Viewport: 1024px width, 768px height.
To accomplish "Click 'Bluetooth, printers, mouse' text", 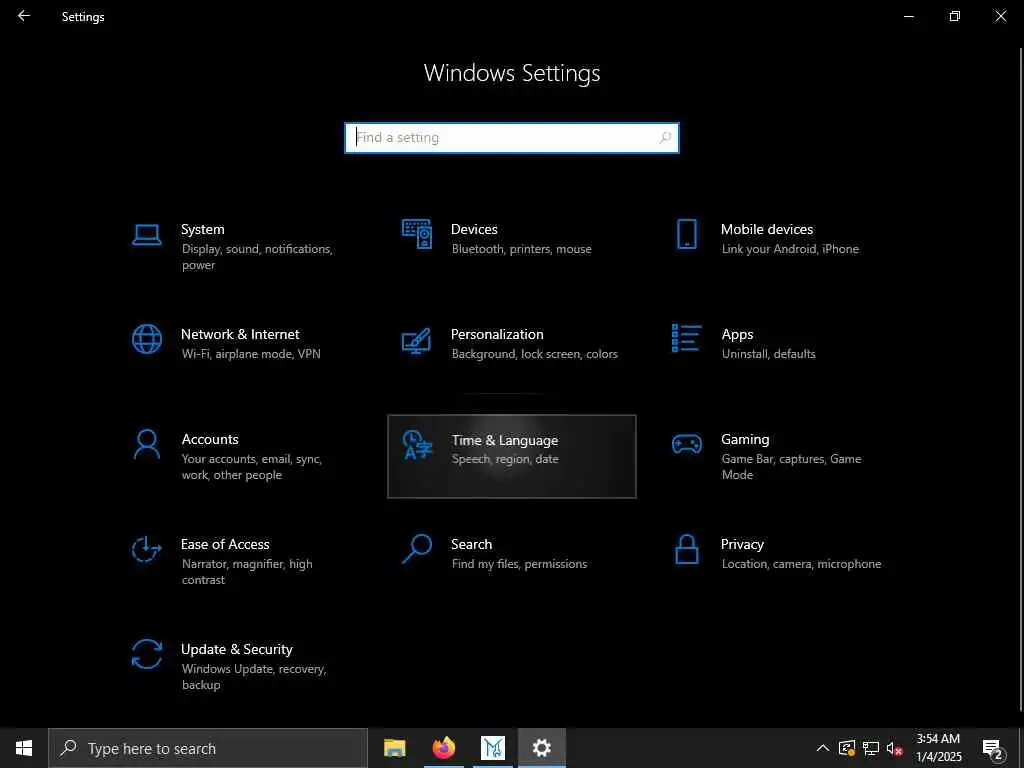I will click(x=522, y=249).
